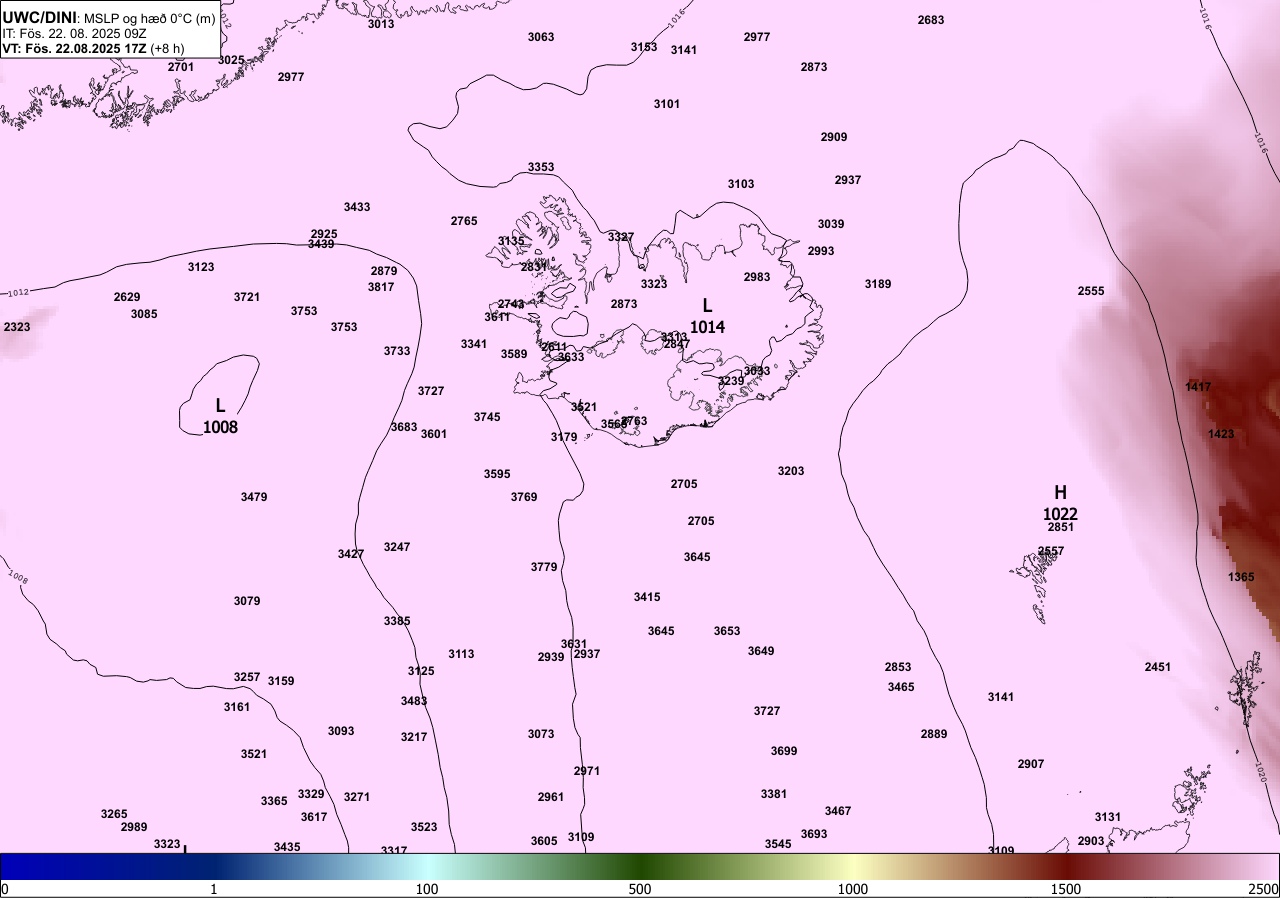
Task: Click the freezing level value 3721
Action: click(247, 297)
